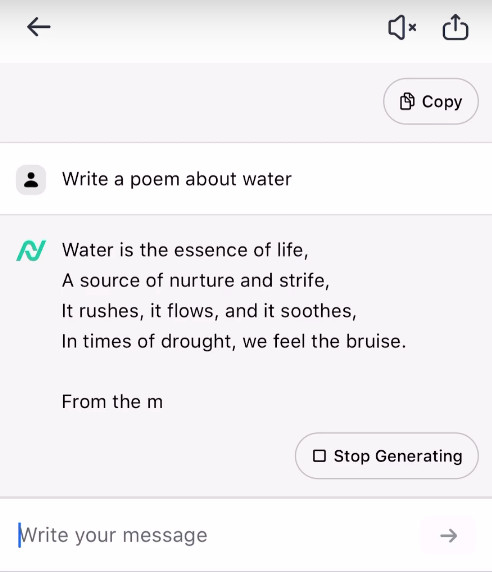The height and width of the screenshot is (572, 492).
Task: Click the square stop icon
Action: point(319,456)
